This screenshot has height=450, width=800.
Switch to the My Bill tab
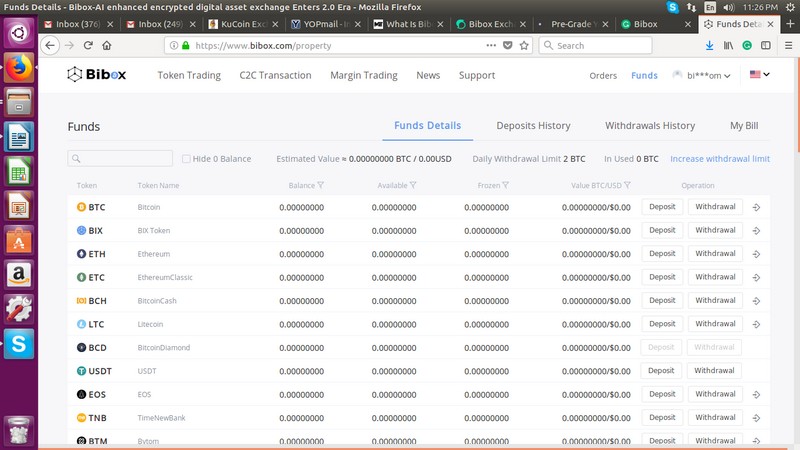pos(744,126)
